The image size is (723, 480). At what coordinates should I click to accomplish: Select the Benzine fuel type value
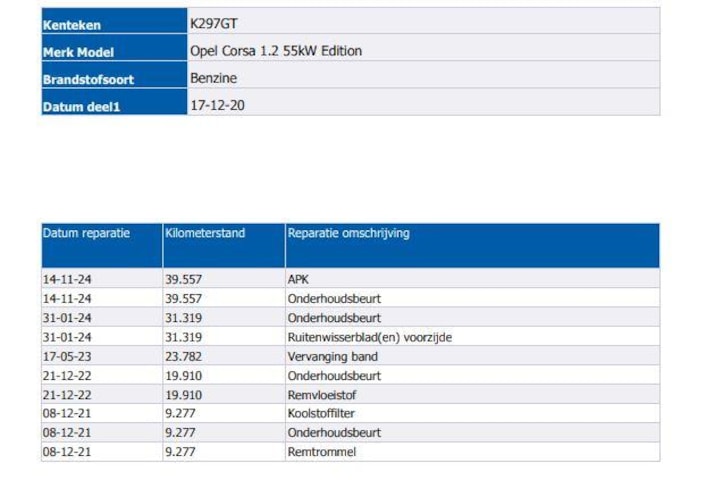tap(212, 78)
